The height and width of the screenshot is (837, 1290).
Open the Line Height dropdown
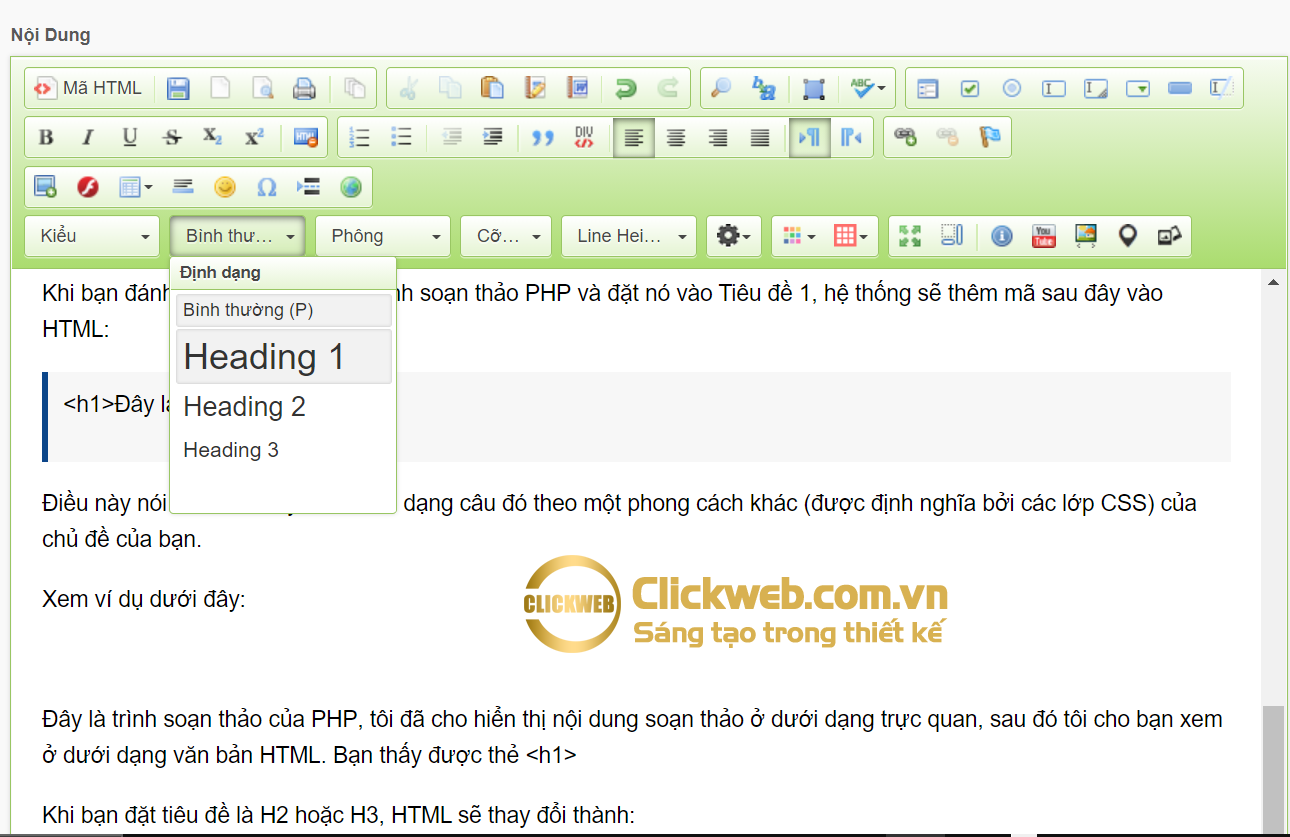pyautogui.click(x=629, y=236)
